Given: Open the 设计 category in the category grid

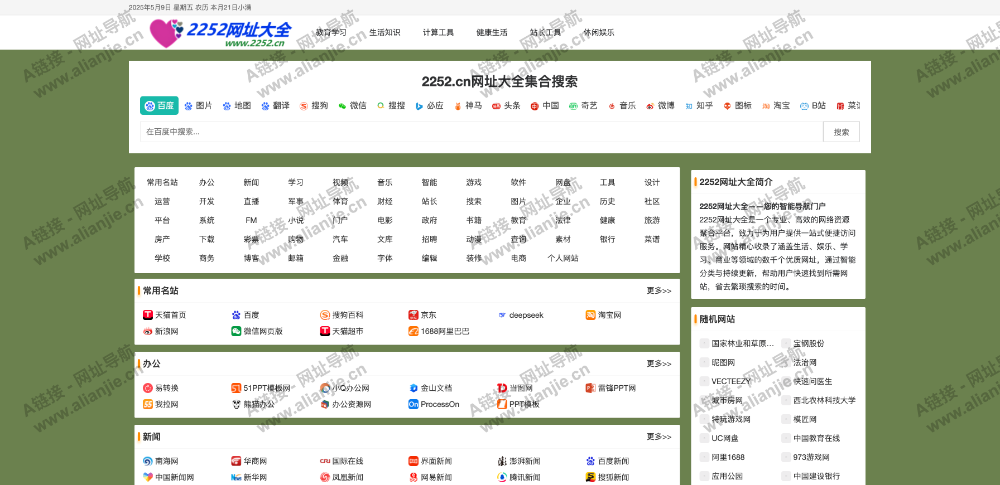Looking at the screenshot, I should click(x=652, y=183).
